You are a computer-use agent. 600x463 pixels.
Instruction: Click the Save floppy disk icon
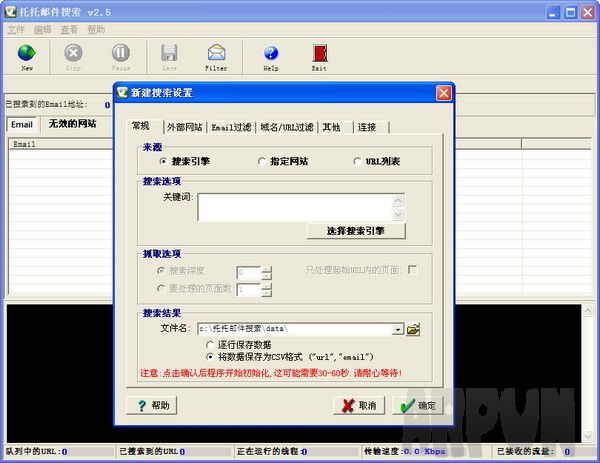[169, 57]
